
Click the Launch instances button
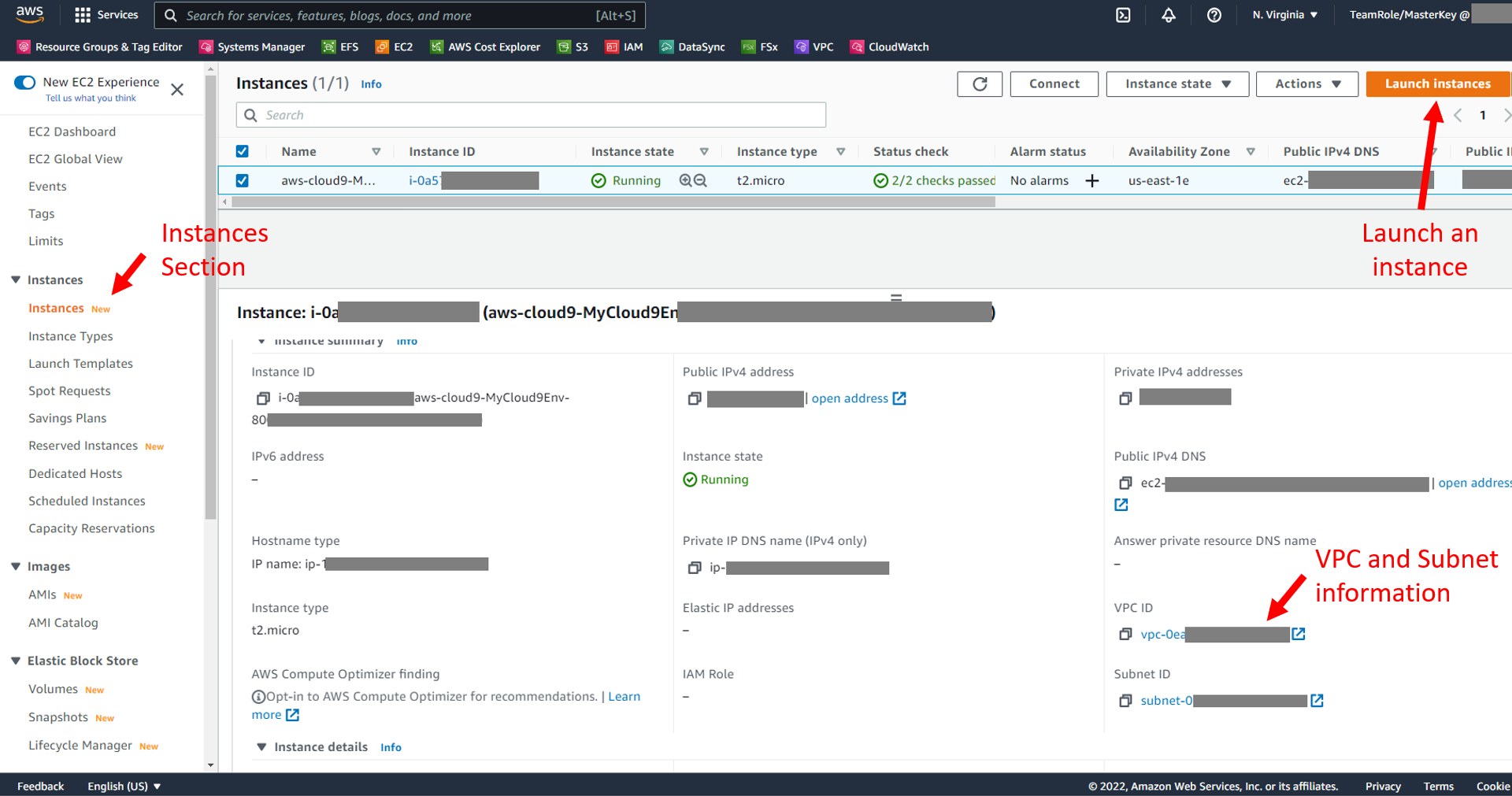pos(1438,84)
